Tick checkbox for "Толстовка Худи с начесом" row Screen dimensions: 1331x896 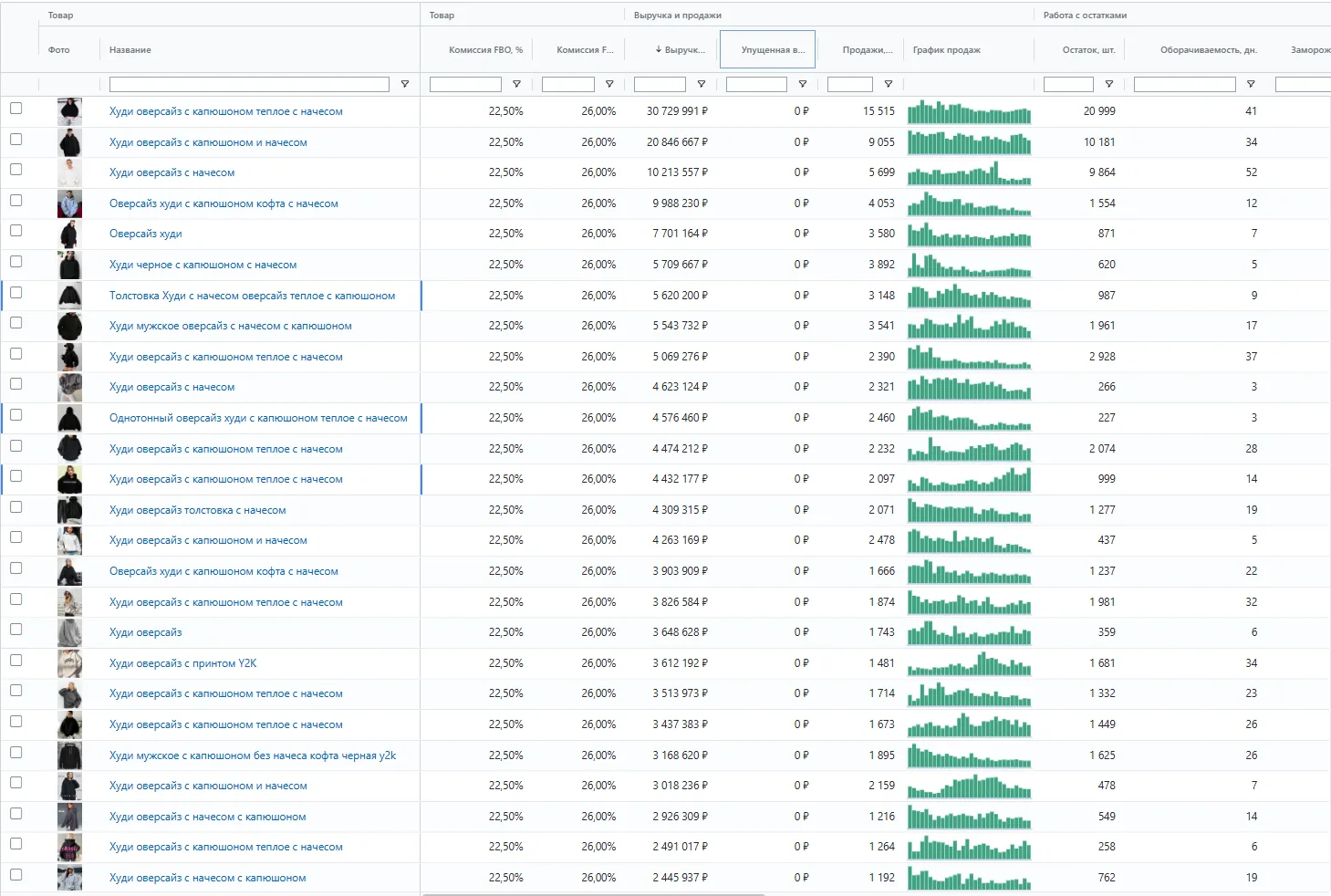[16, 293]
